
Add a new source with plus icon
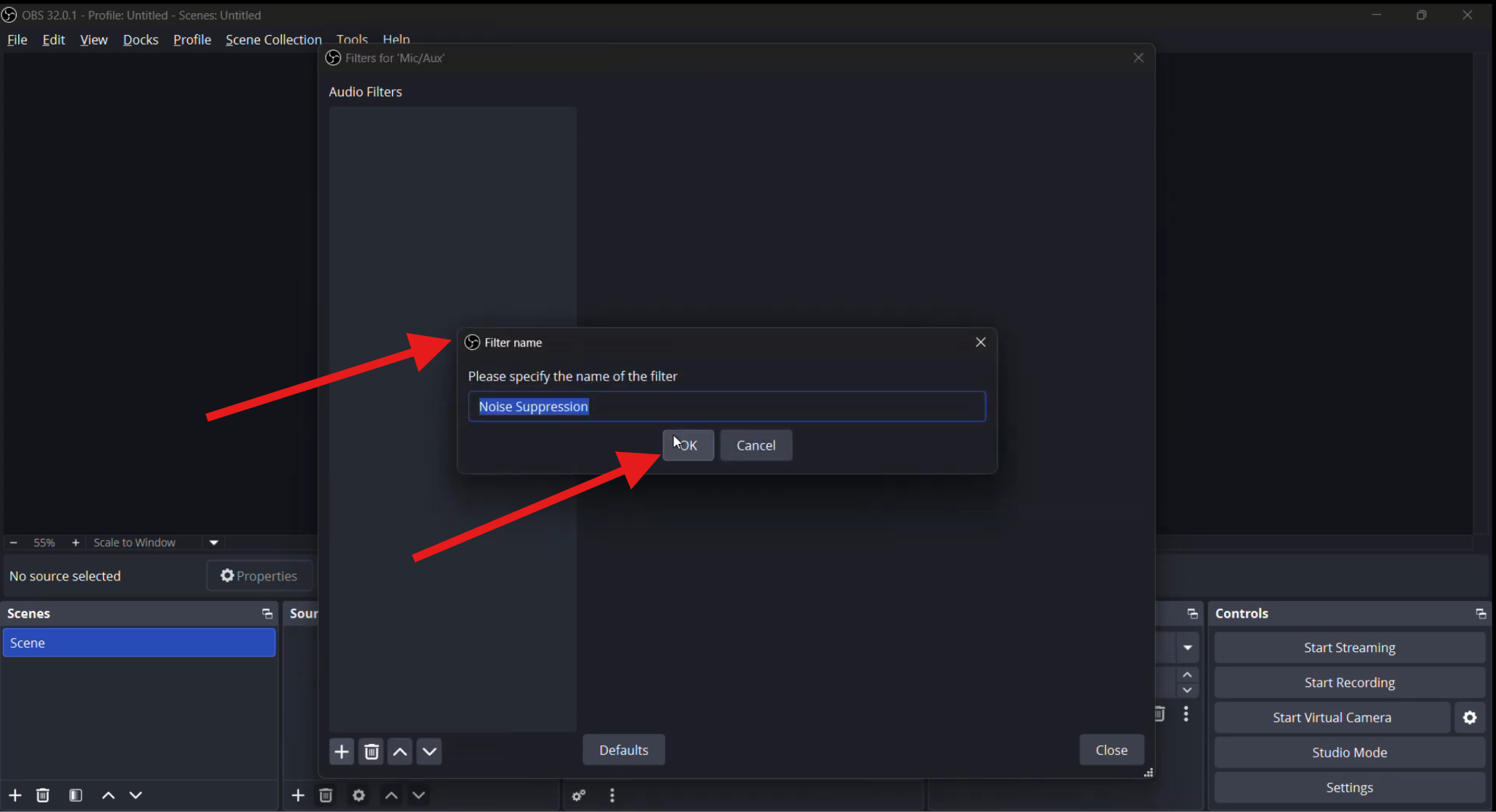[298, 795]
